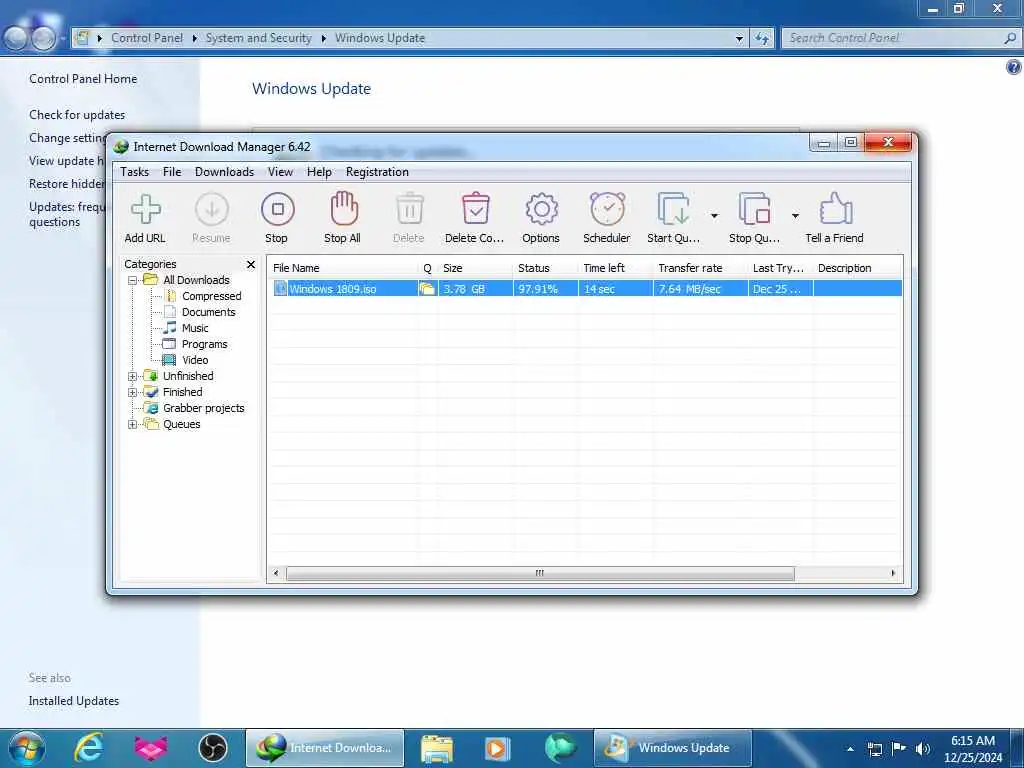Select the Grabber projects item
Screen dimensions: 1024x768
click(203, 408)
